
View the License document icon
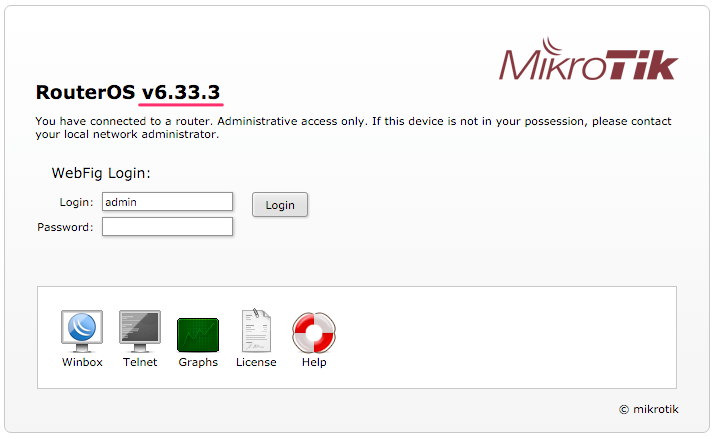tap(256, 330)
